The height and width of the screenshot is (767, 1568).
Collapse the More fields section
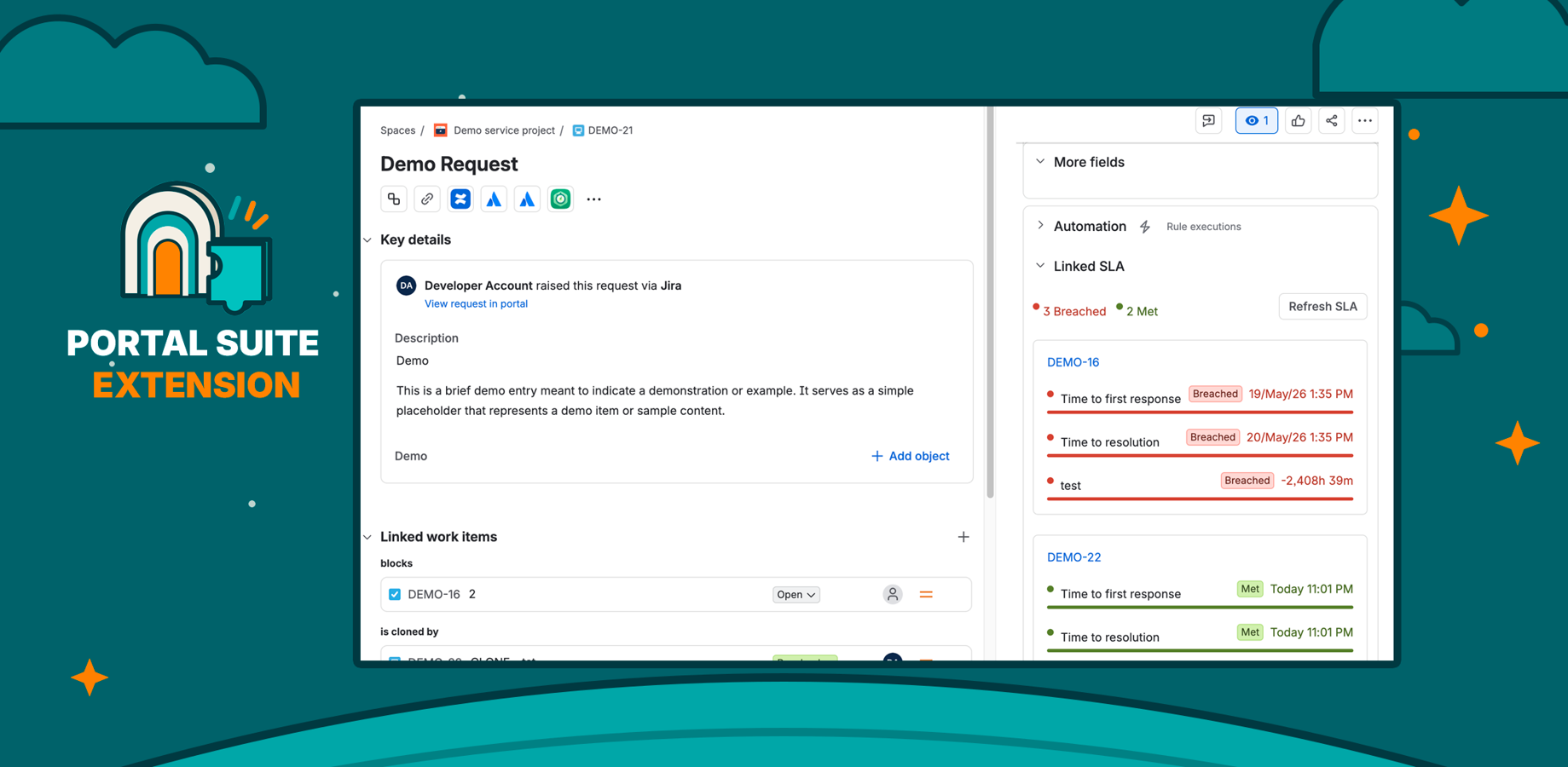(1040, 162)
